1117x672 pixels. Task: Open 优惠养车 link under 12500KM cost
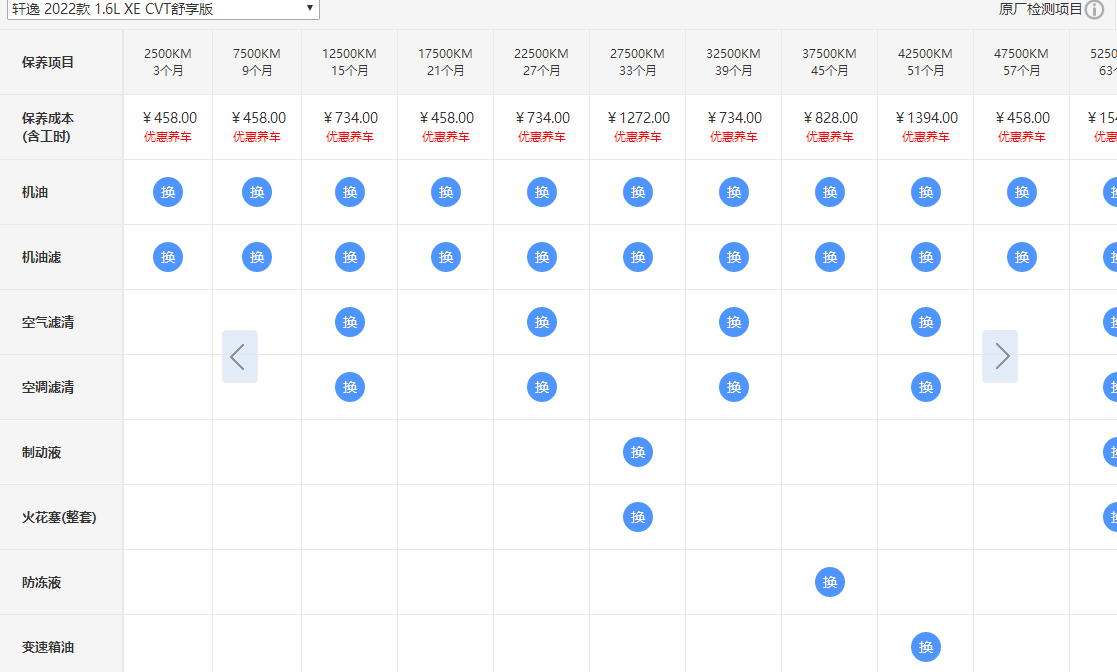350,137
